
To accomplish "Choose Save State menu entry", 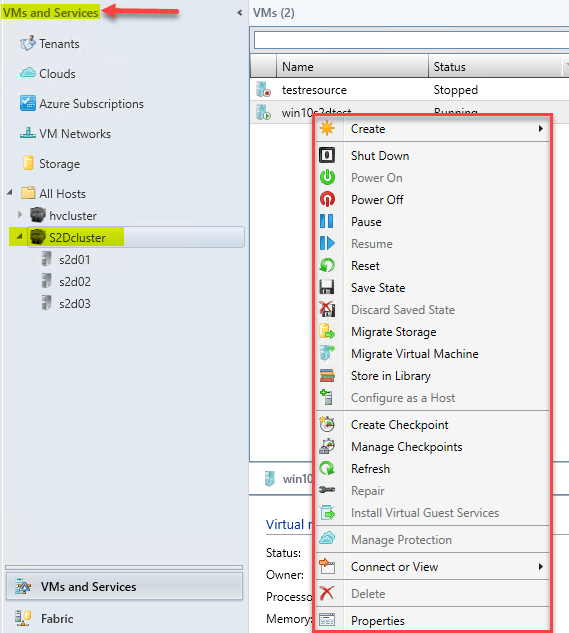I will pyautogui.click(x=432, y=287).
